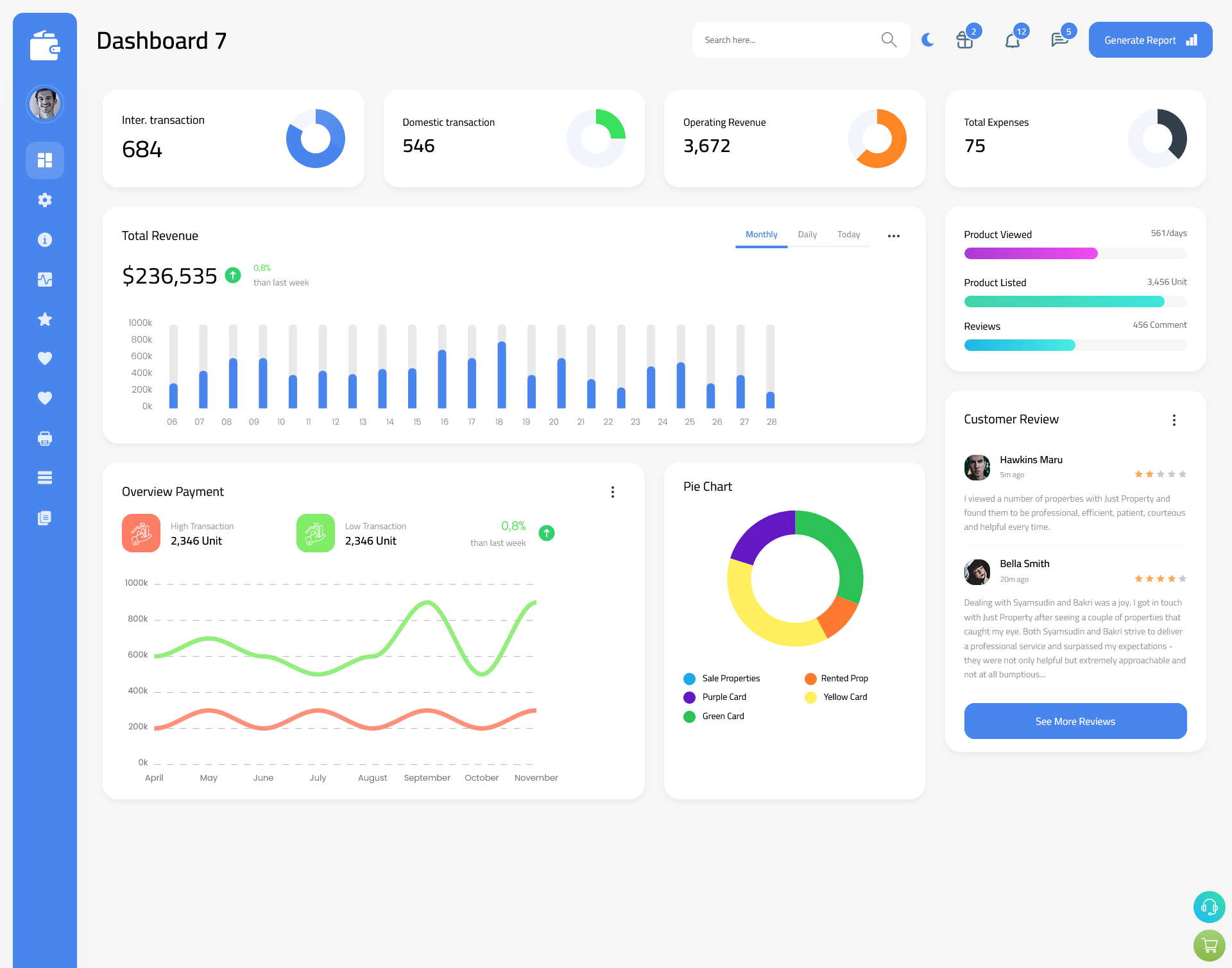This screenshot has width=1232, height=968.
Task: Select the Today revenue tab
Action: (x=848, y=235)
